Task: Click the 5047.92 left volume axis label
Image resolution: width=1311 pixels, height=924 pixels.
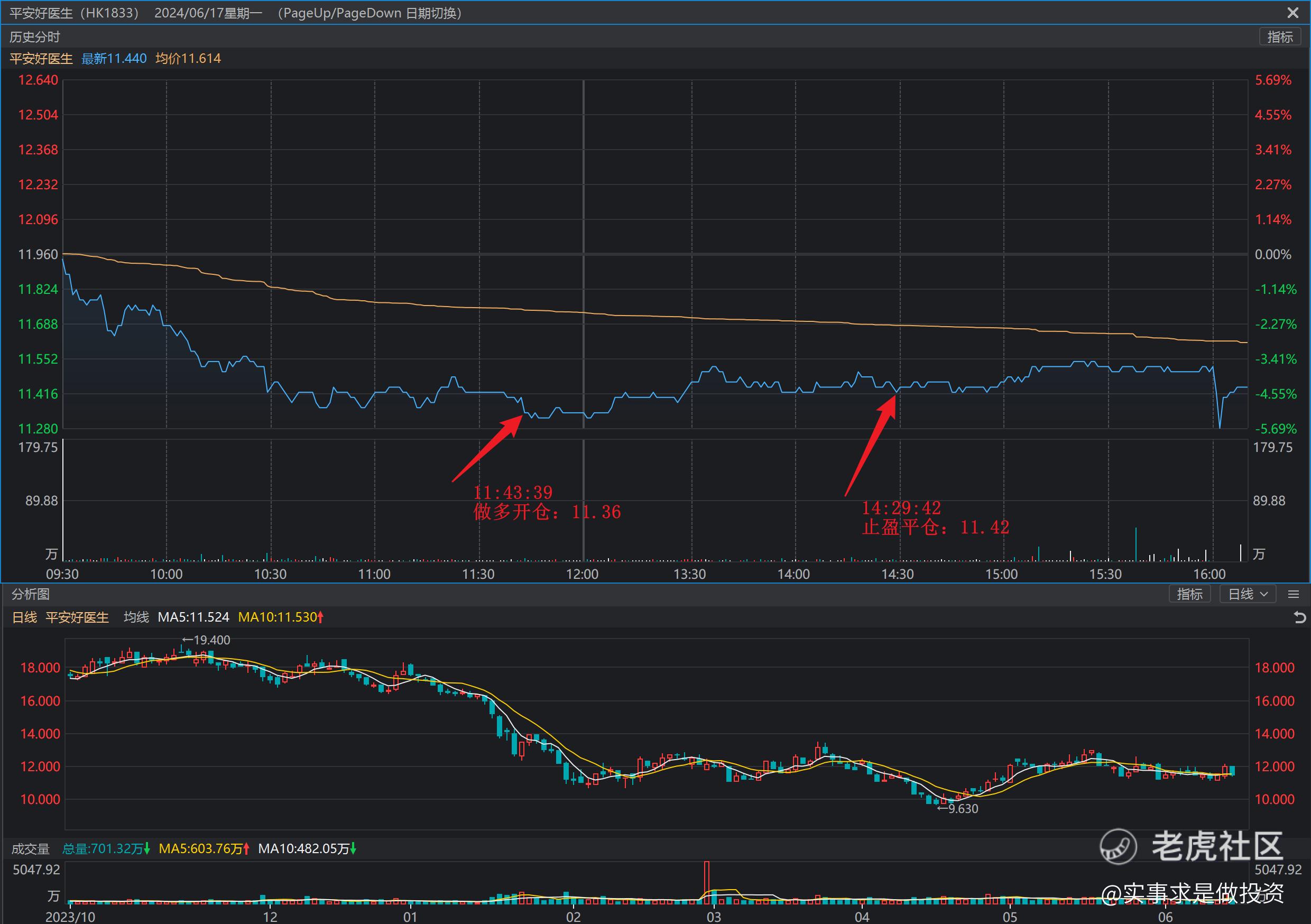Action: click(x=36, y=870)
